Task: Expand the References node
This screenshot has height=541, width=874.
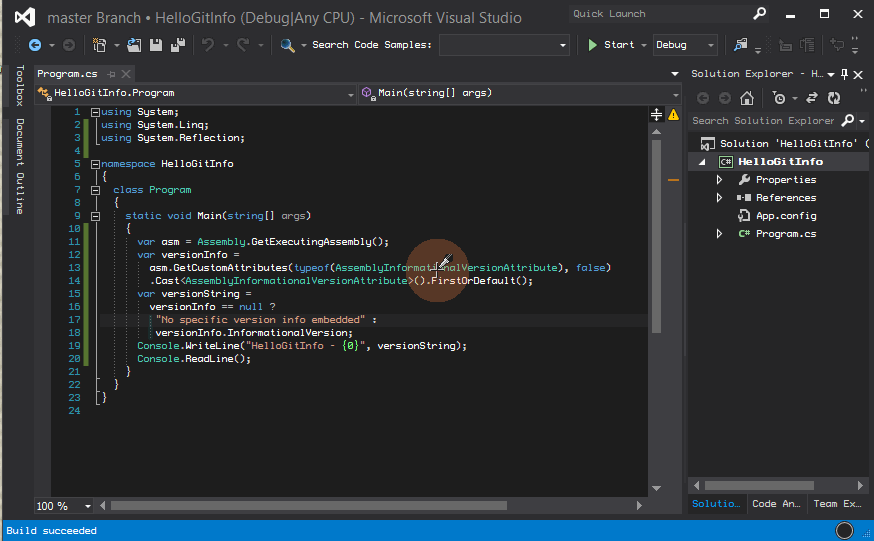Action: tap(720, 197)
